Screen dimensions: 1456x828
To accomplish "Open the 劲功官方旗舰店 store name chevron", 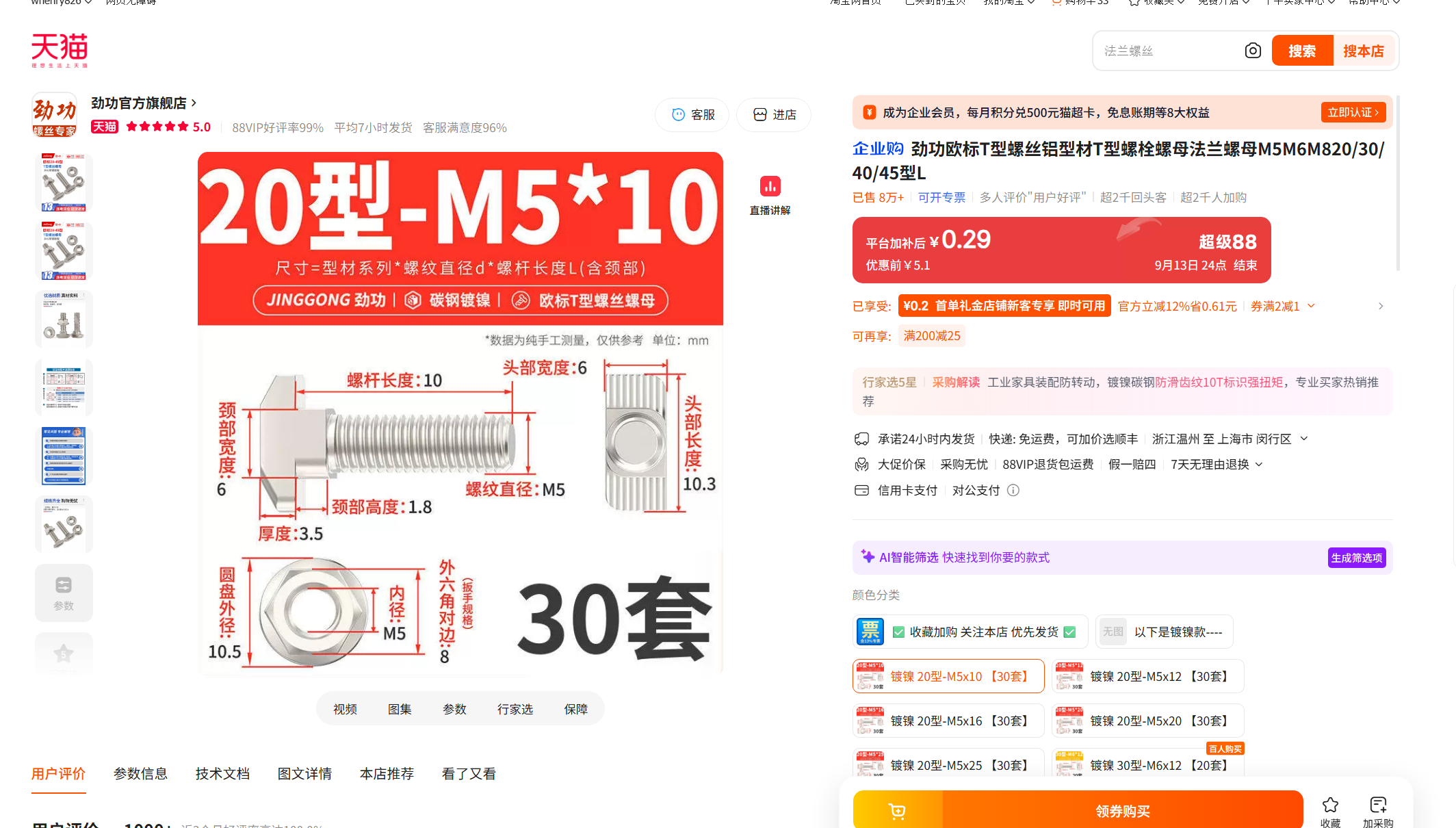I will click(x=194, y=103).
